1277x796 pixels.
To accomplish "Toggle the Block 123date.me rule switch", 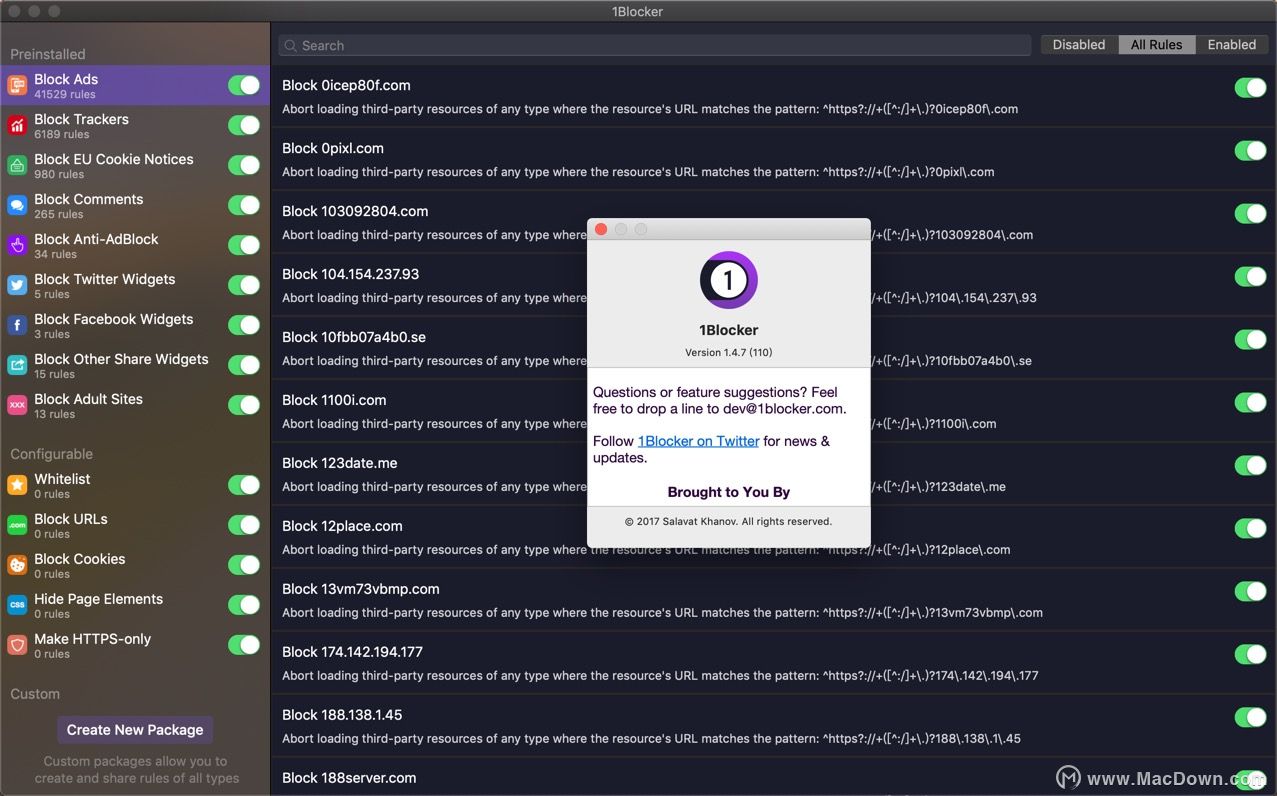I will [1250, 466].
